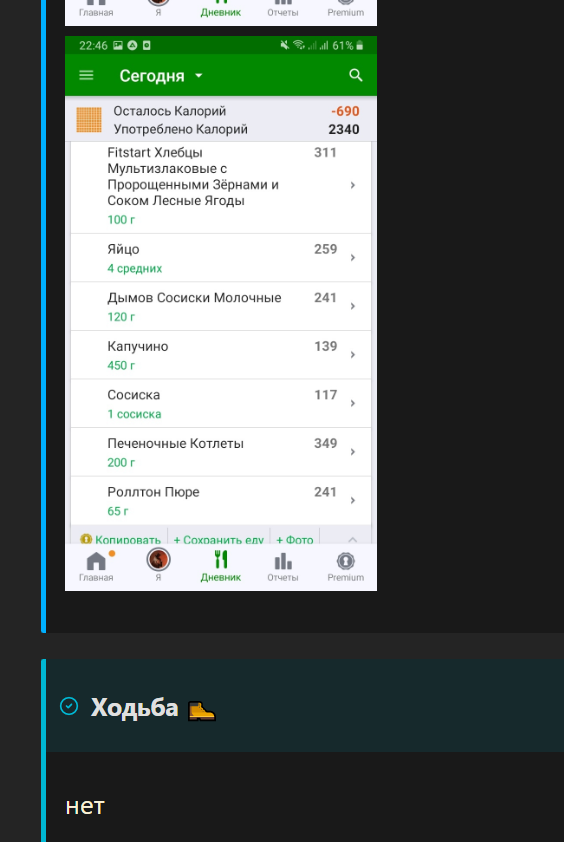This screenshot has height=842, width=564.
Task: Open the Premium badge icon
Action: point(345,561)
